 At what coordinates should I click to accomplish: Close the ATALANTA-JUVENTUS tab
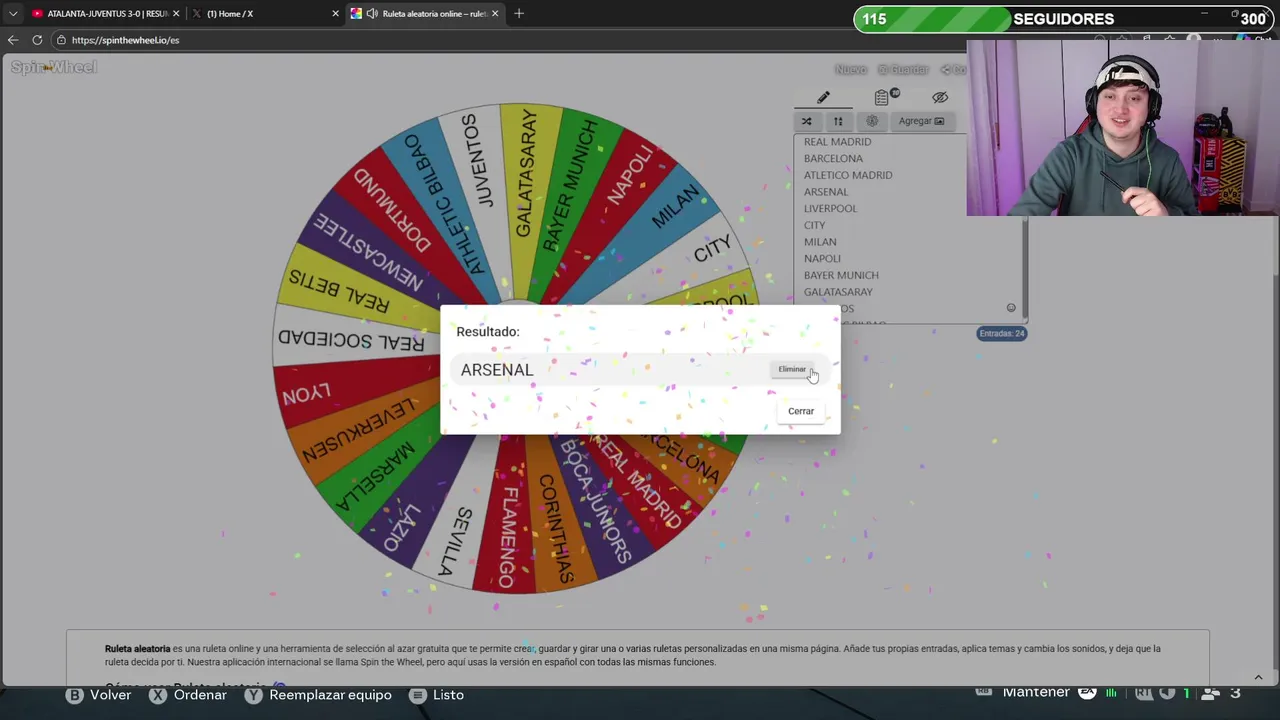[176, 14]
